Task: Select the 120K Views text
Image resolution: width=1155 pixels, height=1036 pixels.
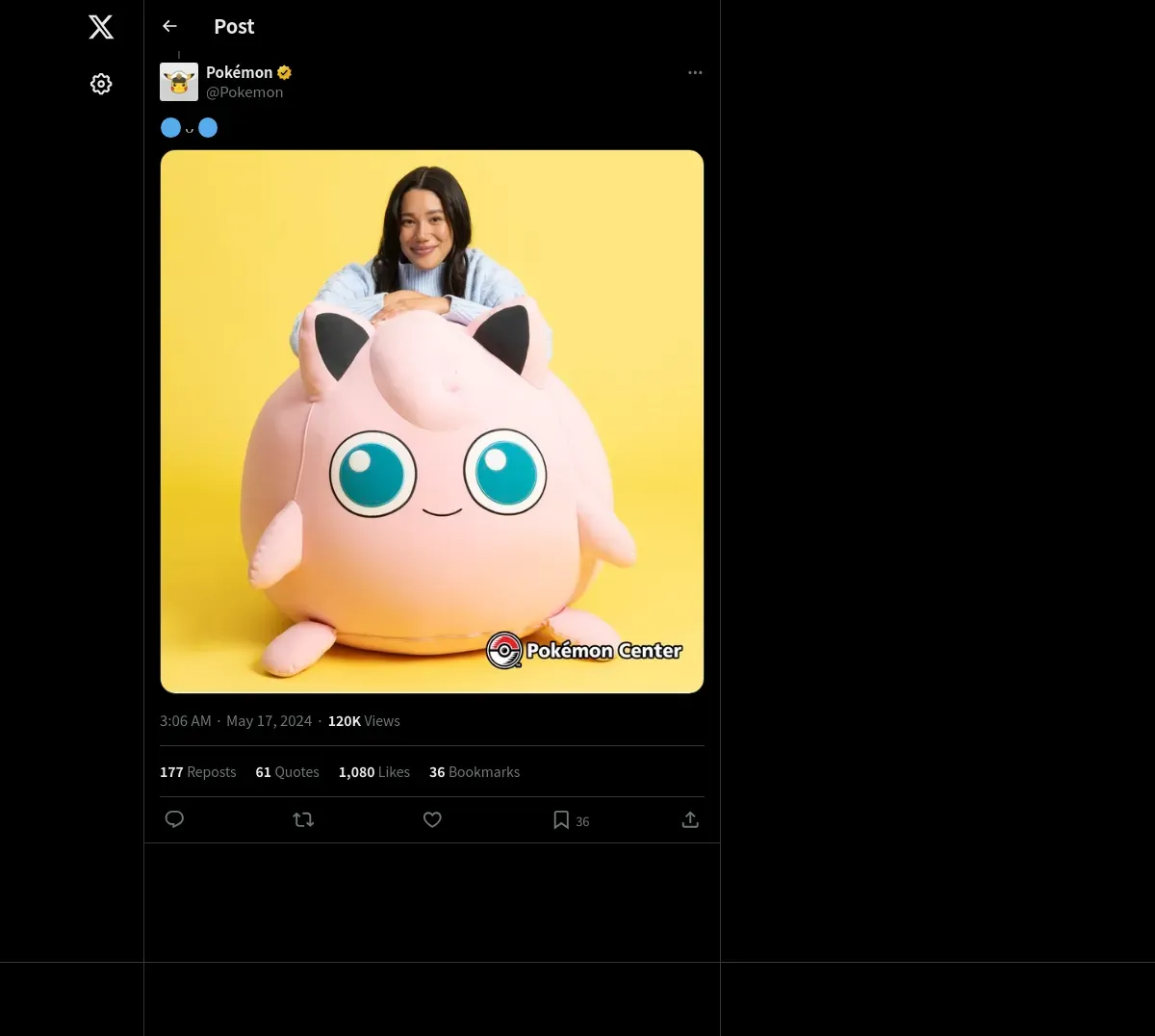Action: pyautogui.click(x=364, y=721)
